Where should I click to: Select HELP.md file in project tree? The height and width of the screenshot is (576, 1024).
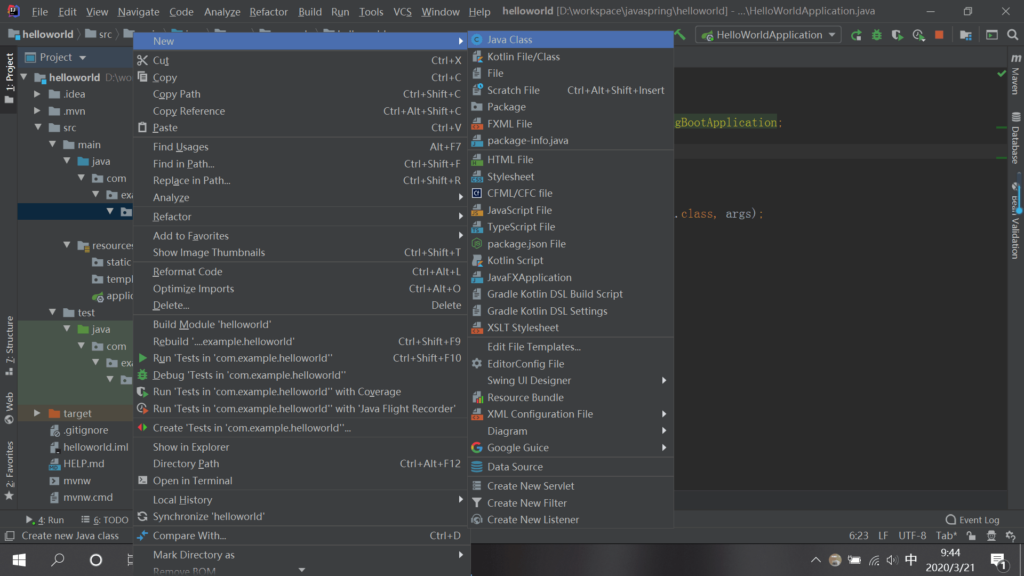pos(84,464)
